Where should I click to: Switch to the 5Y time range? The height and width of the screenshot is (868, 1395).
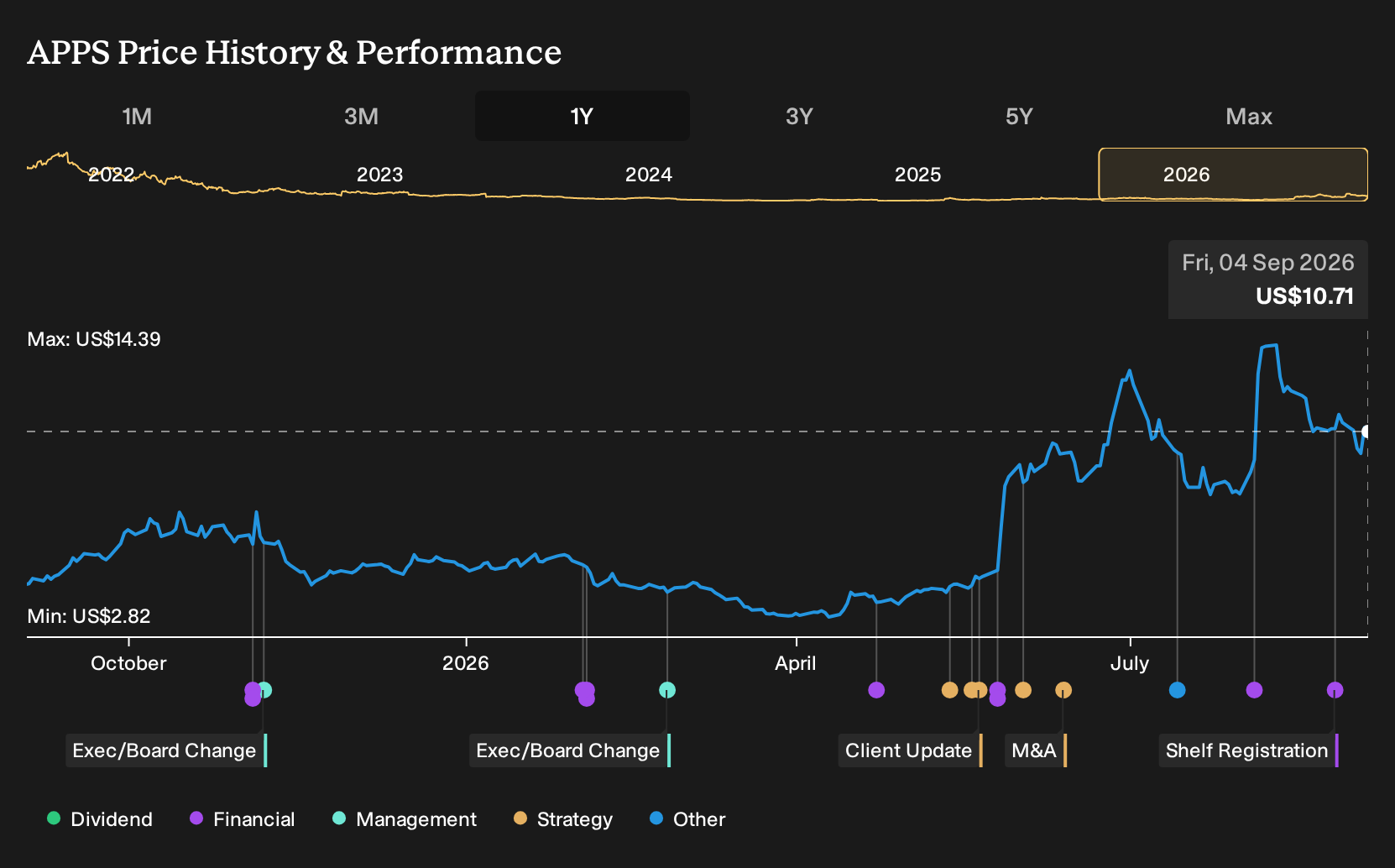(x=1019, y=116)
